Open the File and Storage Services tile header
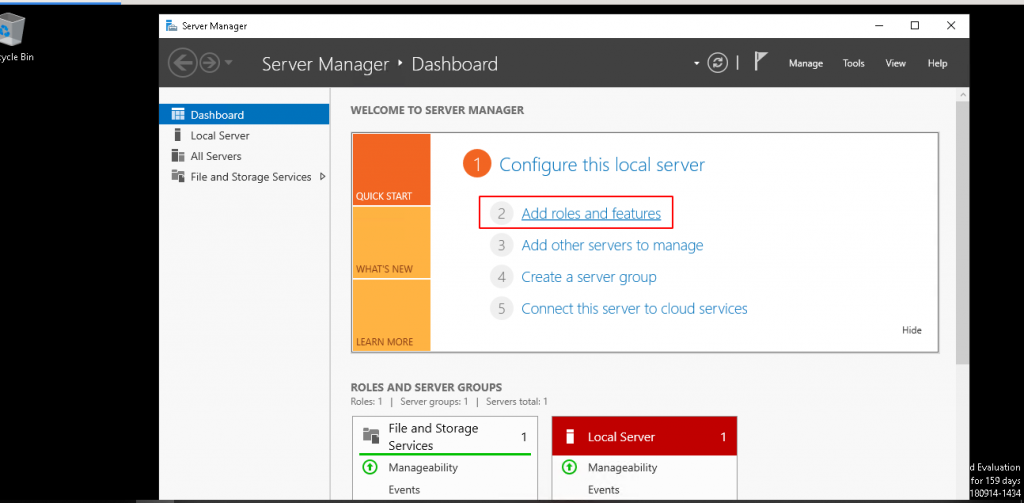Image resolution: width=1024 pixels, height=503 pixels. pos(445,436)
